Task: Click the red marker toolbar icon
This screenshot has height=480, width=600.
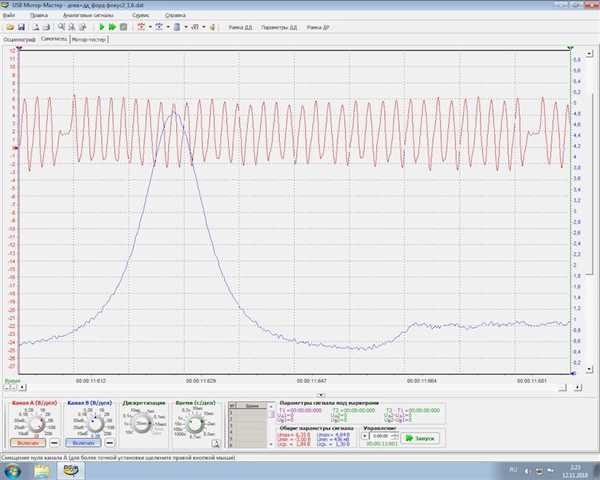Action: [141, 27]
